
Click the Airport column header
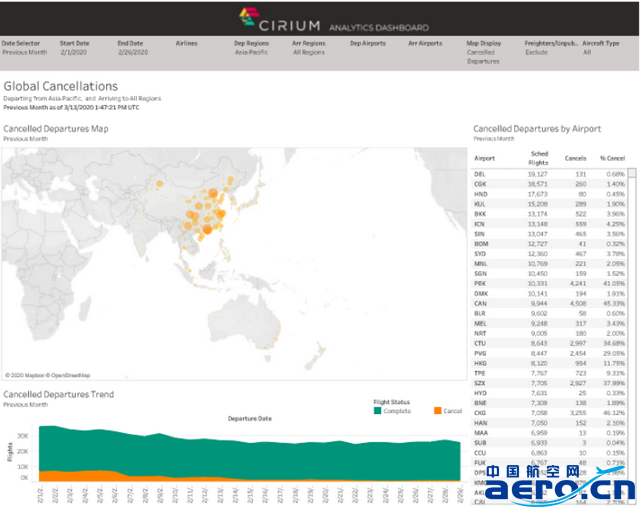point(484,158)
